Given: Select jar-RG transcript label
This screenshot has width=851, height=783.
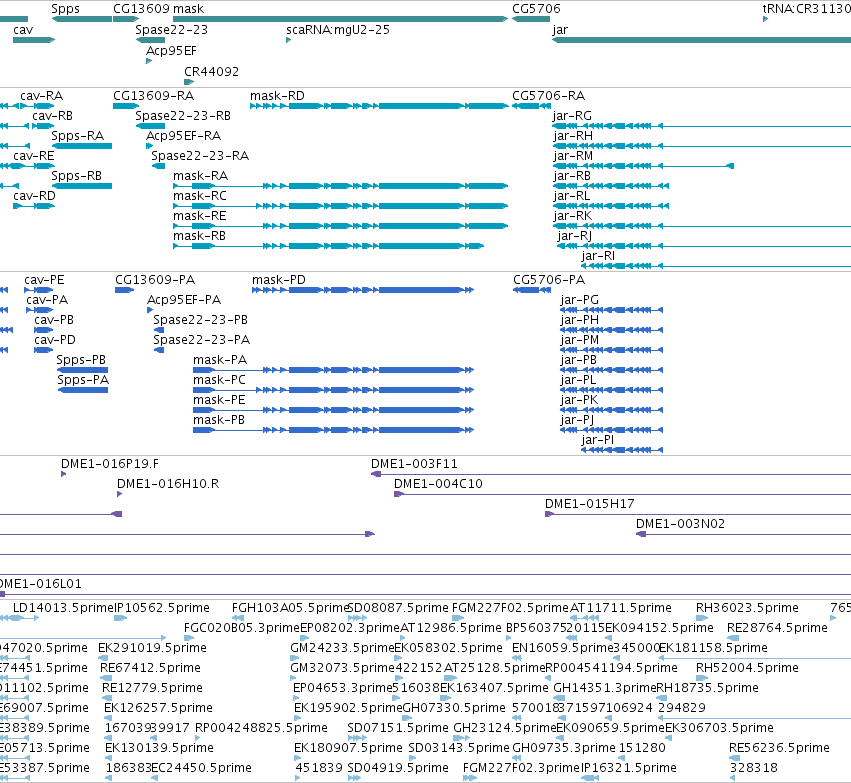Looking at the screenshot, I should [573, 116].
